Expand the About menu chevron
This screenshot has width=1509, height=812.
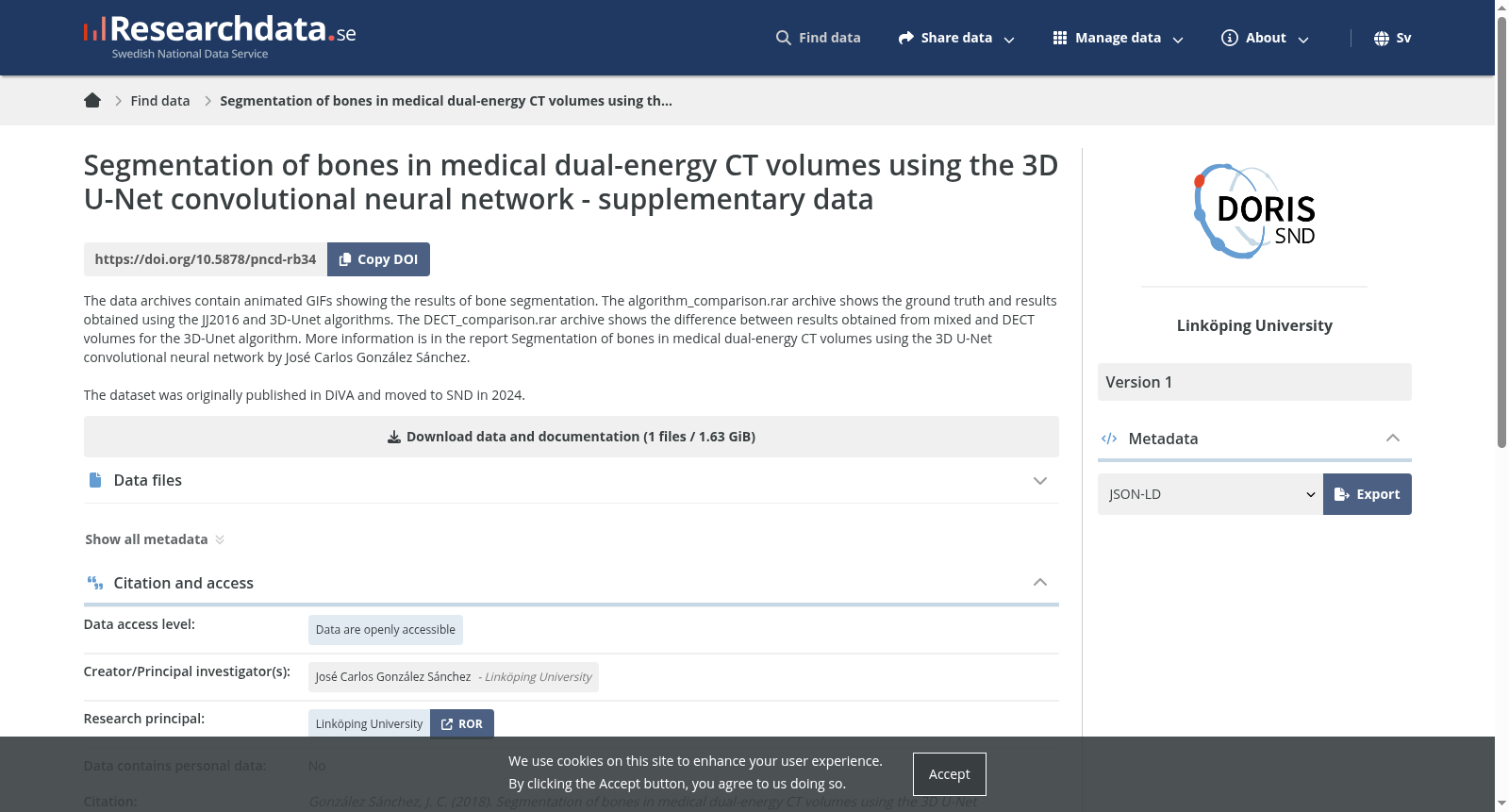(1303, 40)
